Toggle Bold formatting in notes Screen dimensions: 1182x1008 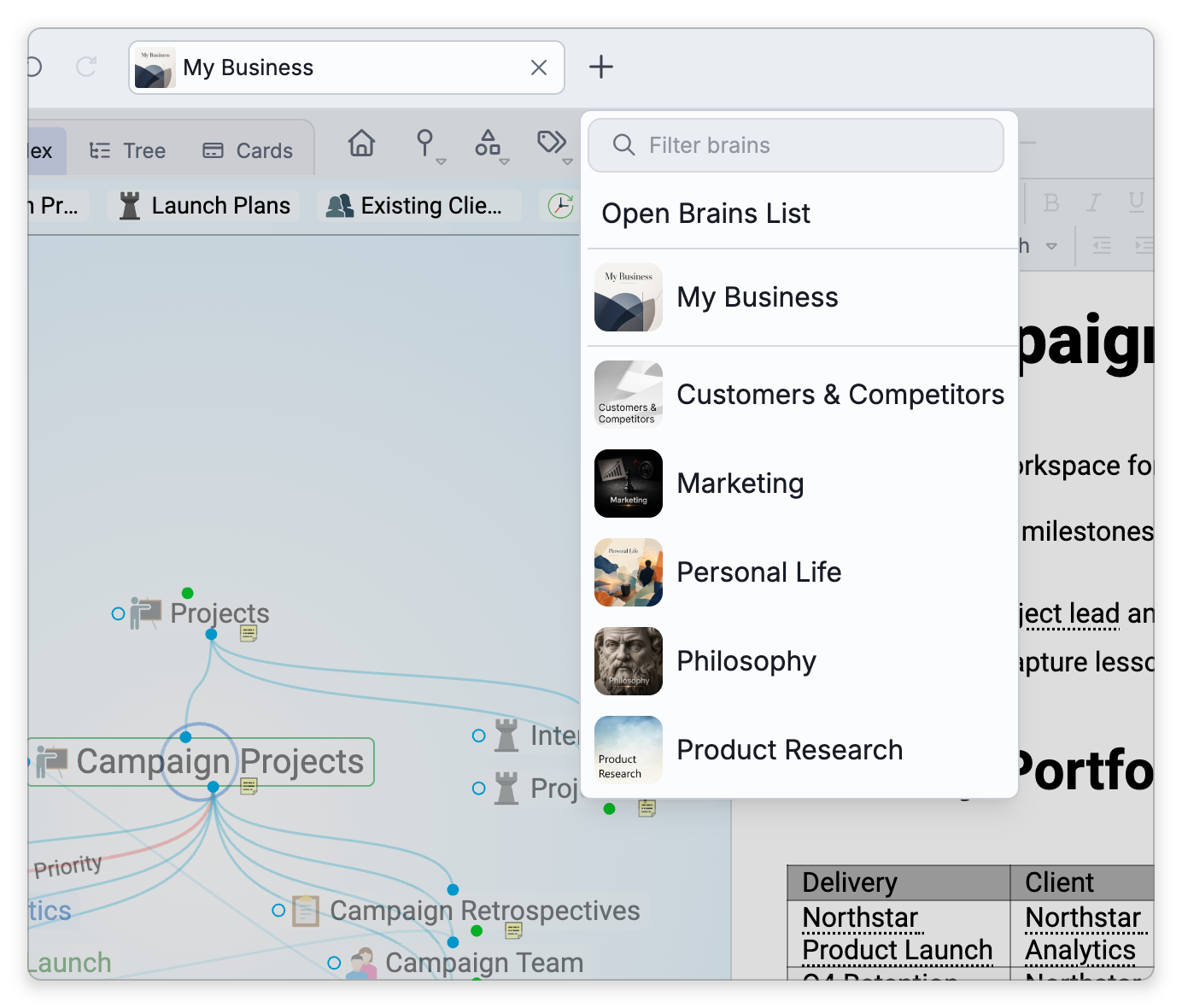point(1051,202)
